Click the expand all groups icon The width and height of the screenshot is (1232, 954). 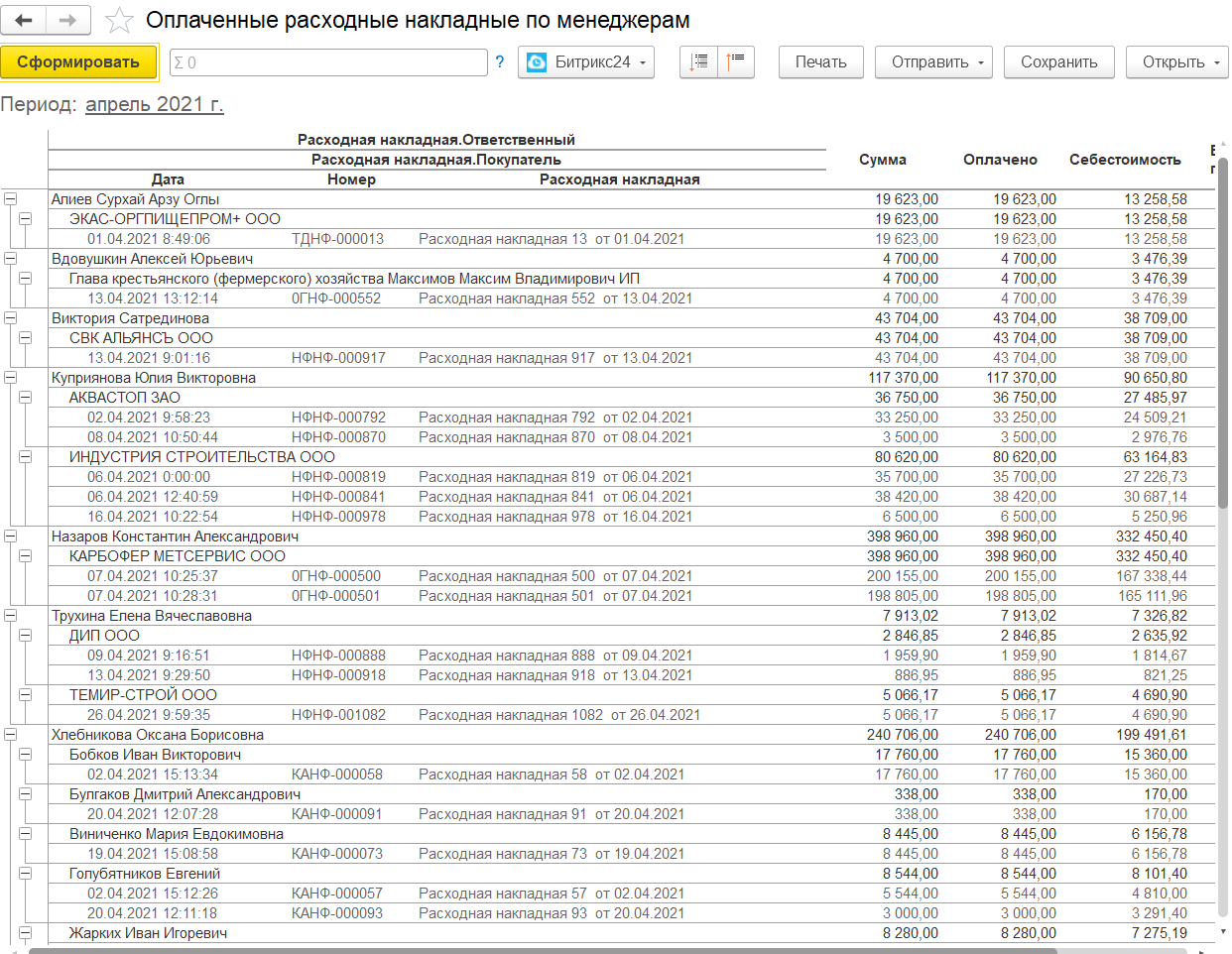click(699, 61)
